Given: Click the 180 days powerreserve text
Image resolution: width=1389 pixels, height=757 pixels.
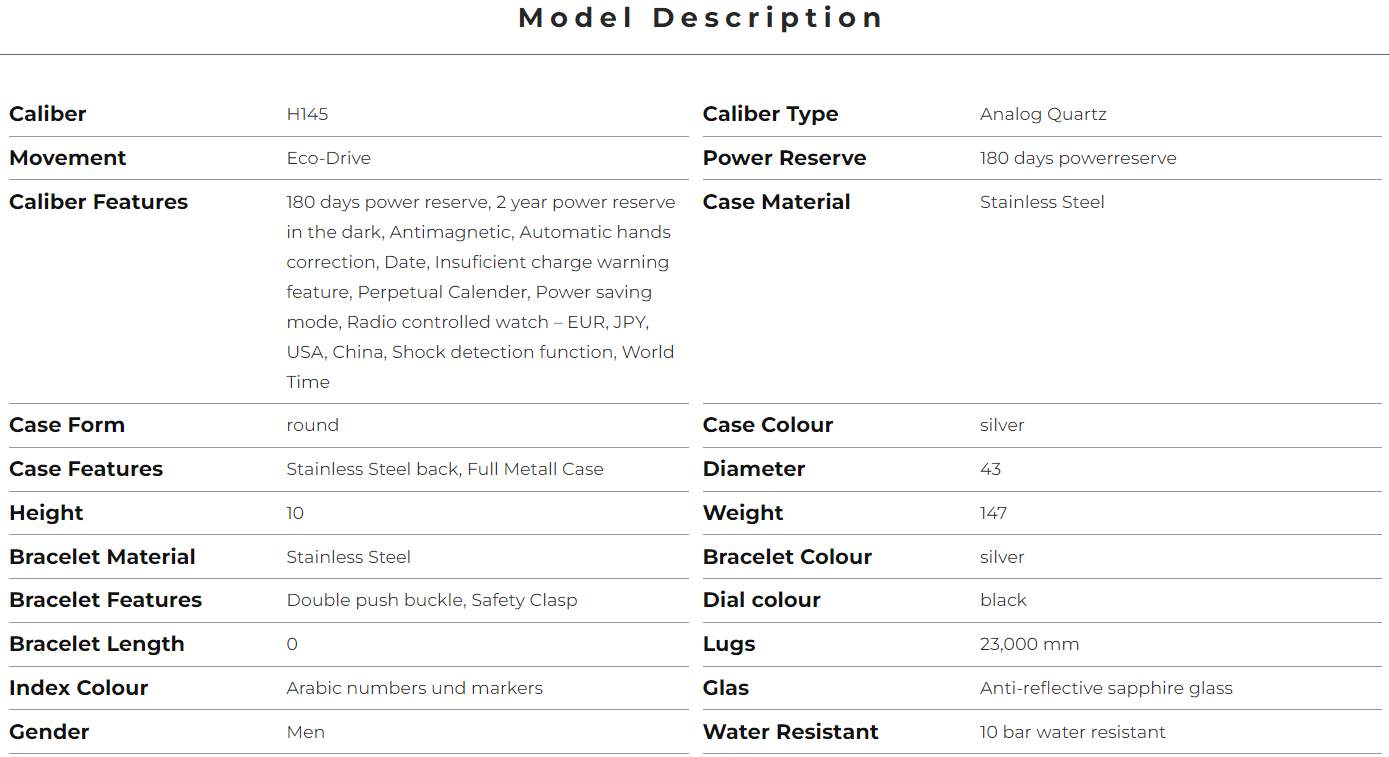Looking at the screenshot, I should coord(1078,158).
